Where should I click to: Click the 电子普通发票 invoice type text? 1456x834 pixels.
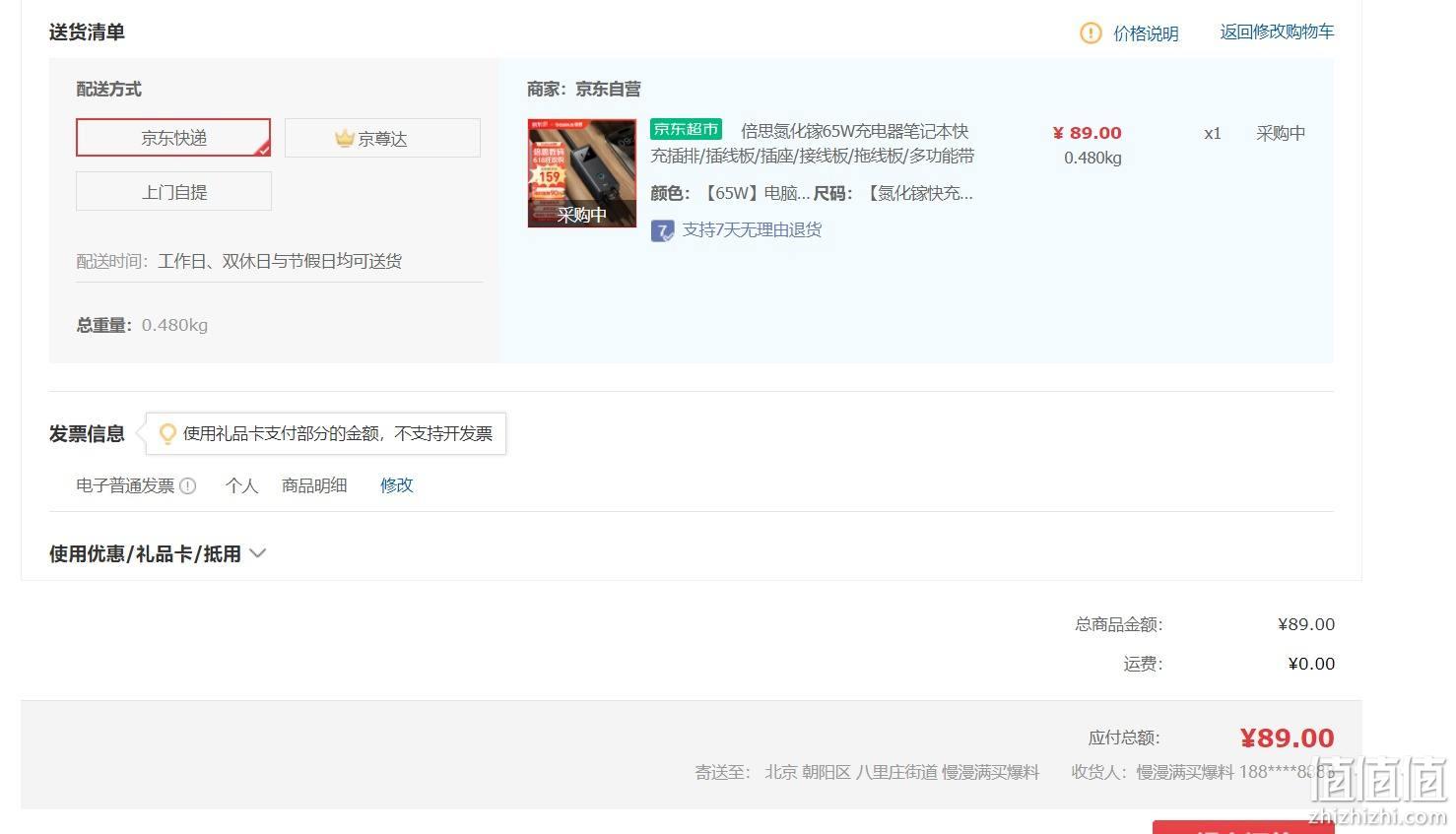(125, 485)
